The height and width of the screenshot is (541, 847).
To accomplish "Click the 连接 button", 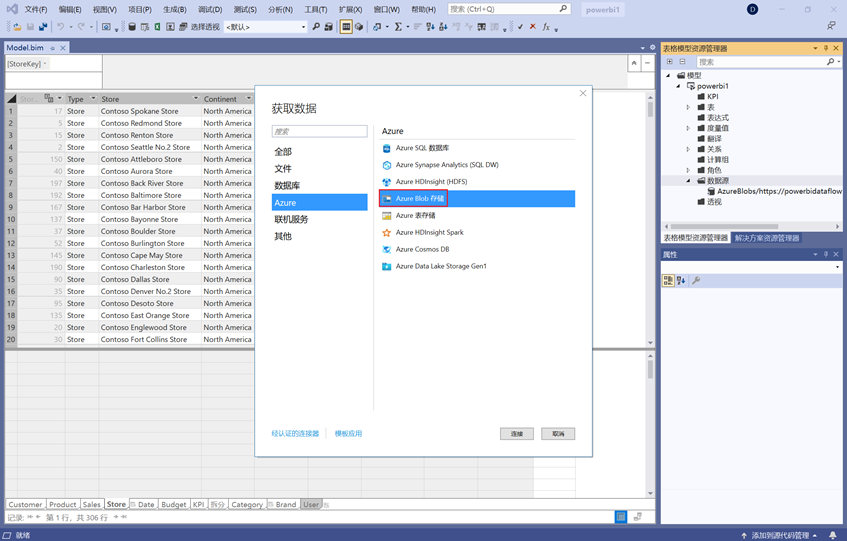I will [516, 434].
